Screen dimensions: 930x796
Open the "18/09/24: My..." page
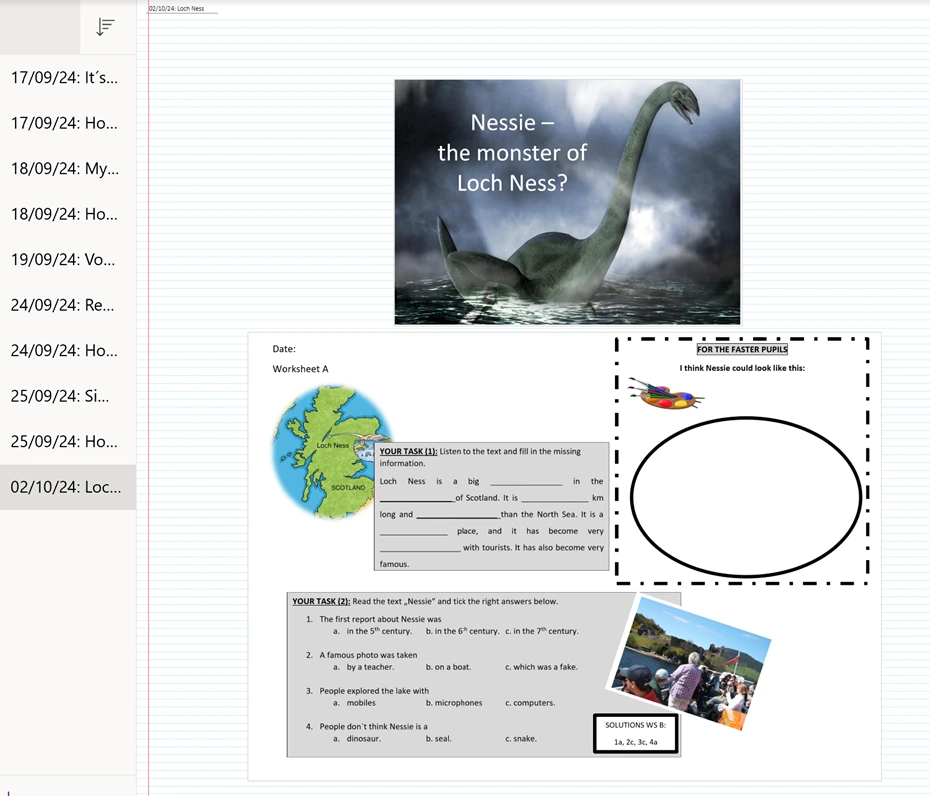pyautogui.click(x=65, y=169)
